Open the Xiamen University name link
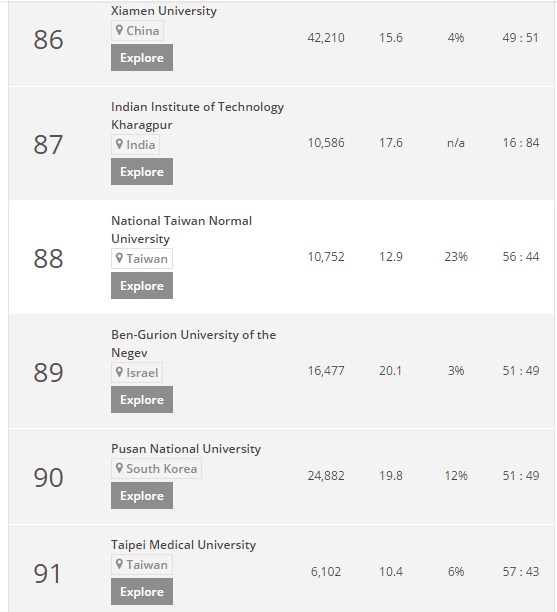Viewport: 557px width, 612px height. tap(164, 11)
